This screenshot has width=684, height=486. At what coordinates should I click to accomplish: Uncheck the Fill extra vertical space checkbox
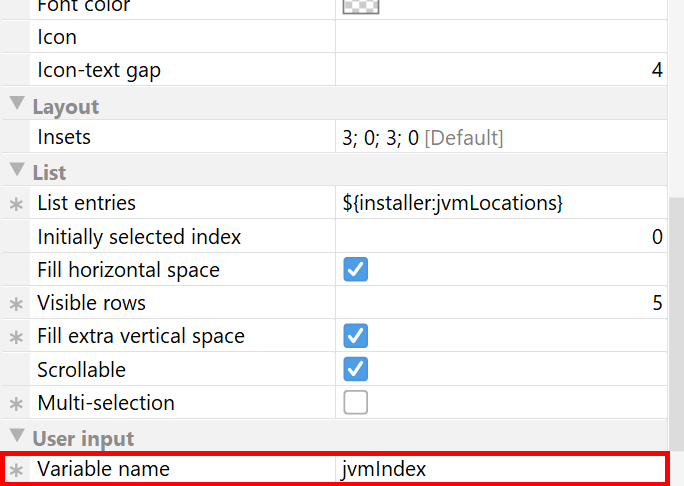pos(355,336)
